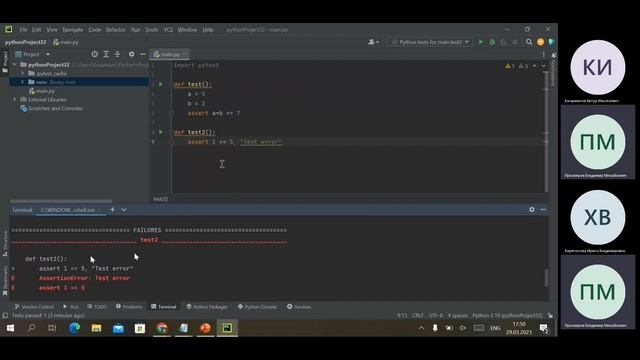Screen dimensions: 640x360
Task: Open editor tabs more options
Action: (x=543, y=54)
